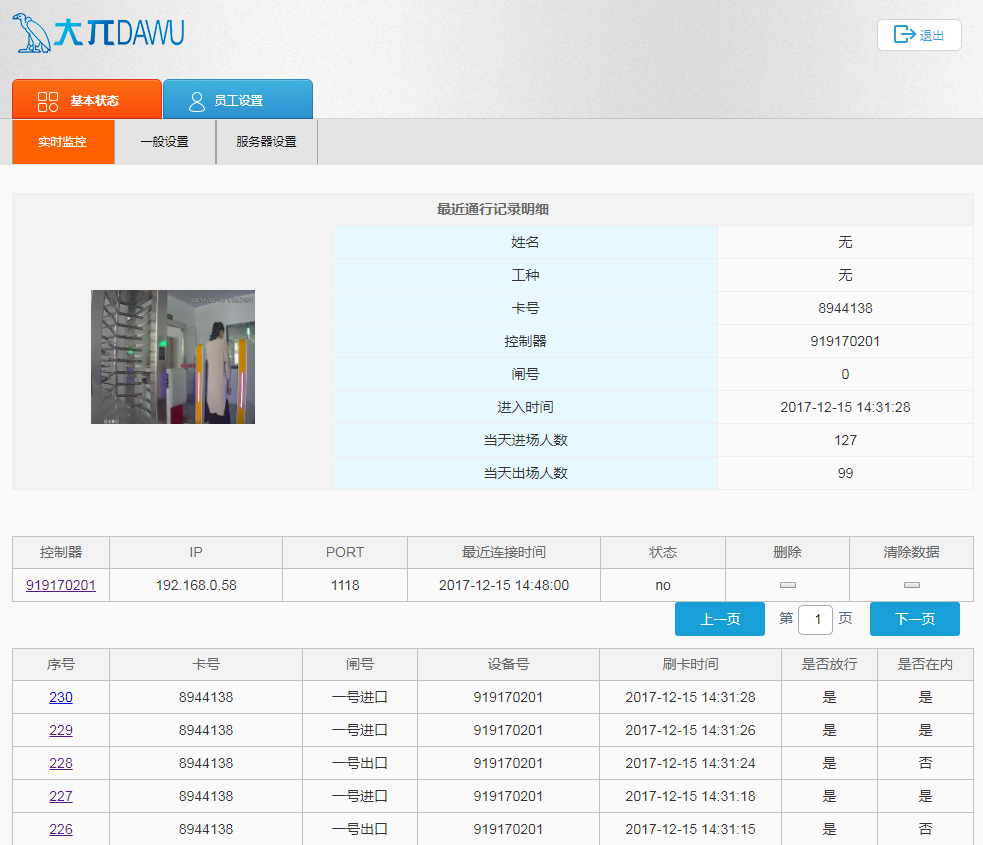Click 一号进口 in record 230 row
This screenshot has height=845, width=983.
click(x=360, y=697)
